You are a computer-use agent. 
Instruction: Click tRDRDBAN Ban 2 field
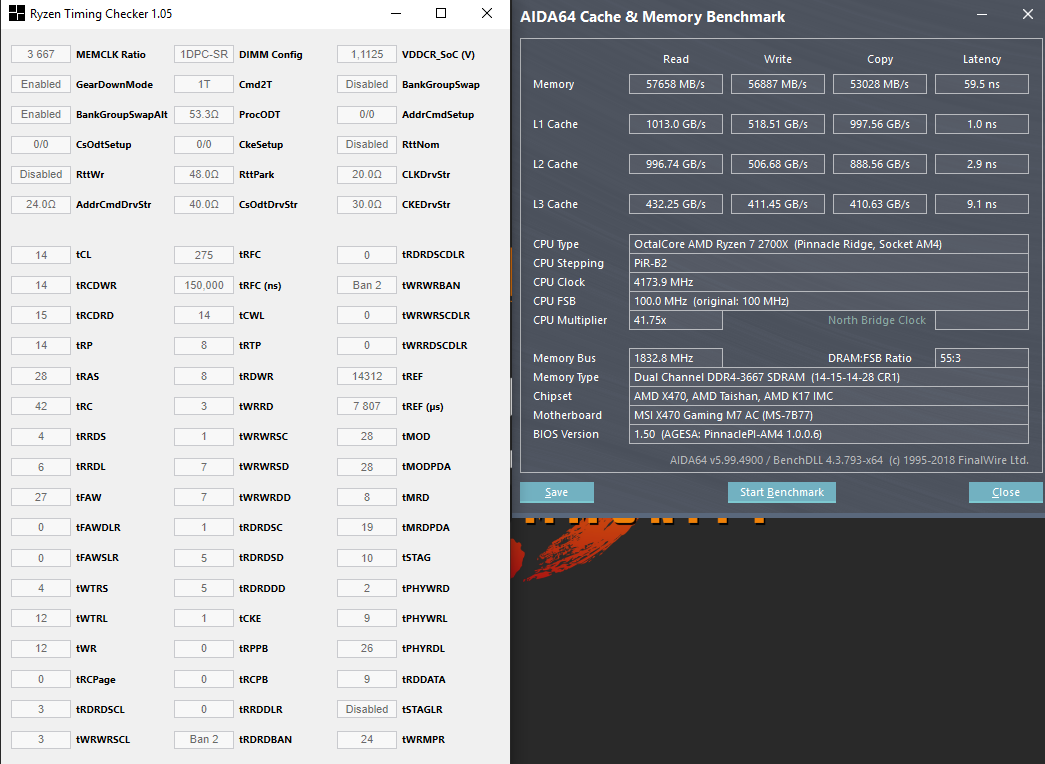pos(204,739)
